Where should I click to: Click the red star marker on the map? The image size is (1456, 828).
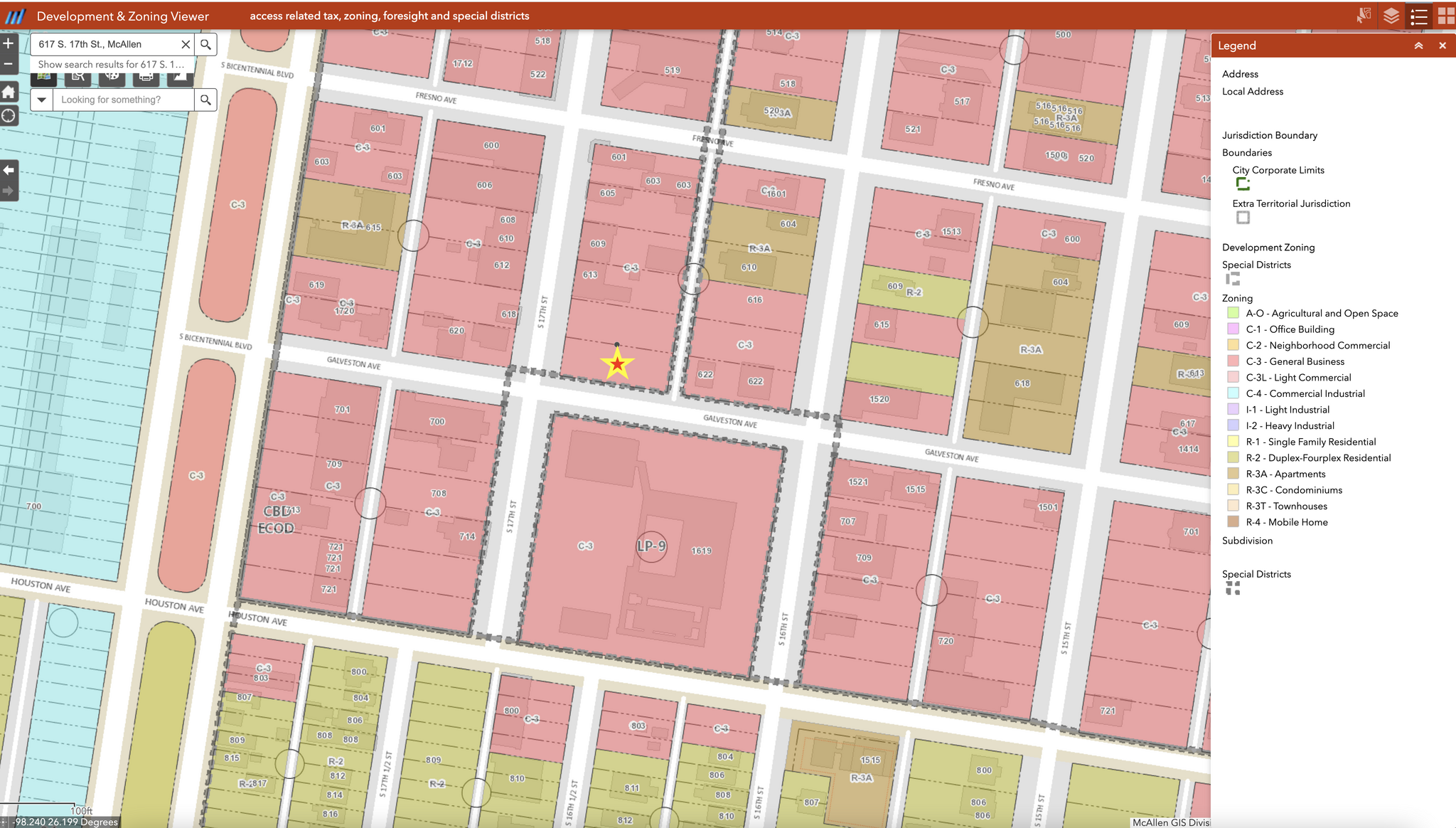617,364
